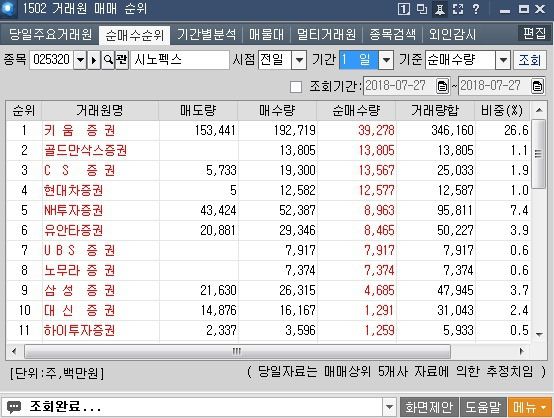Expand the 시점 전일 dropdown
The width and height of the screenshot is (554, 418).
pos(299,60)
